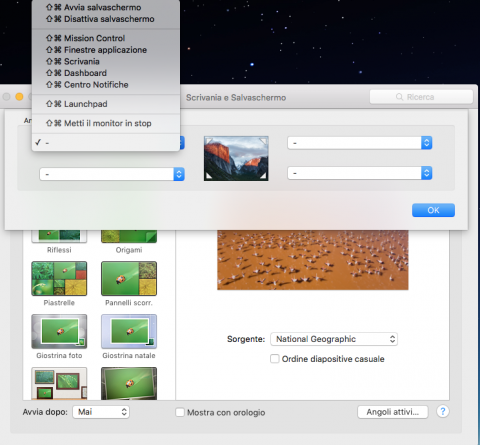The image size is (480, 445).
Task: Select the checked dash option
Action: point(106,143)
